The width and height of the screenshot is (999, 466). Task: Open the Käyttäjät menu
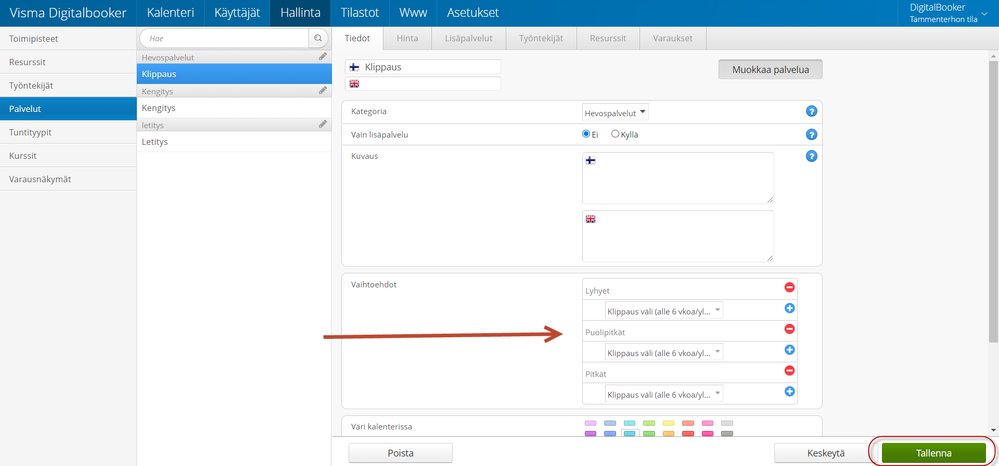(236, 13)
